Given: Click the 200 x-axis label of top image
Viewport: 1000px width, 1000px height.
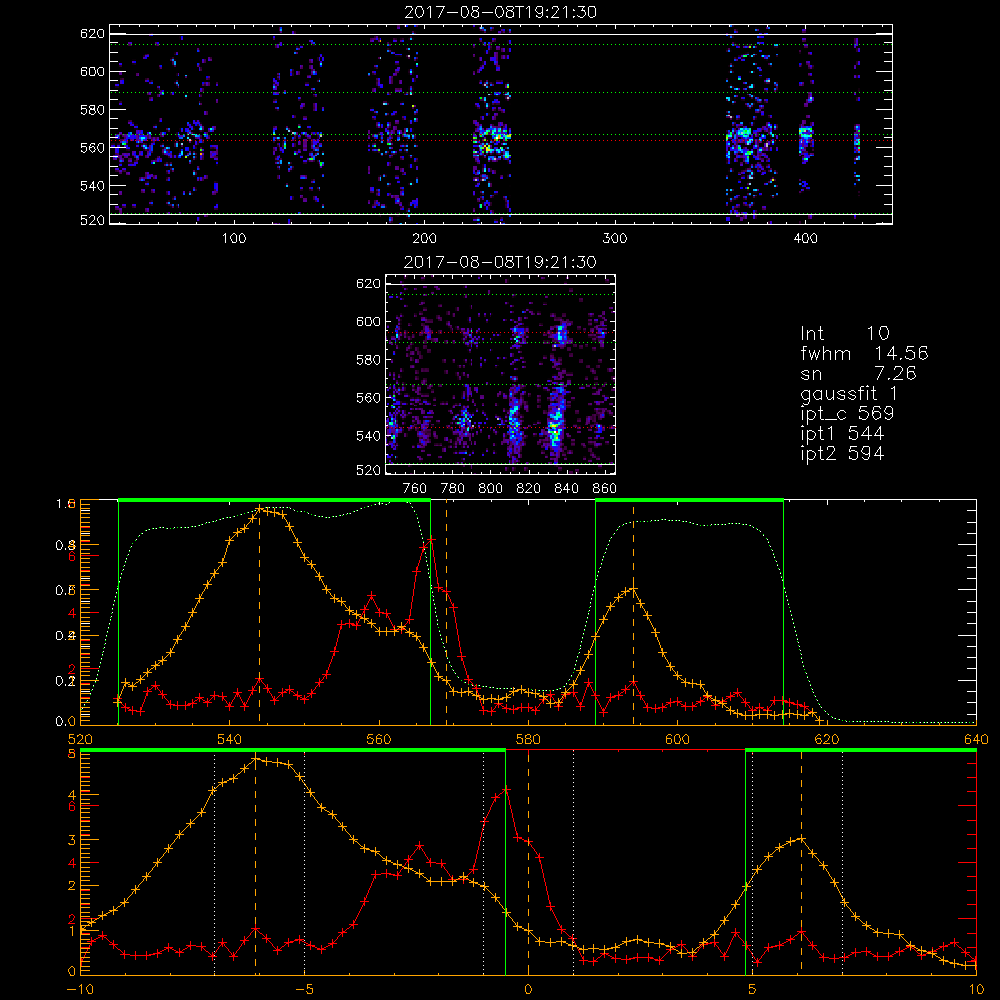Looking at the screenshot, I should 424,239.
